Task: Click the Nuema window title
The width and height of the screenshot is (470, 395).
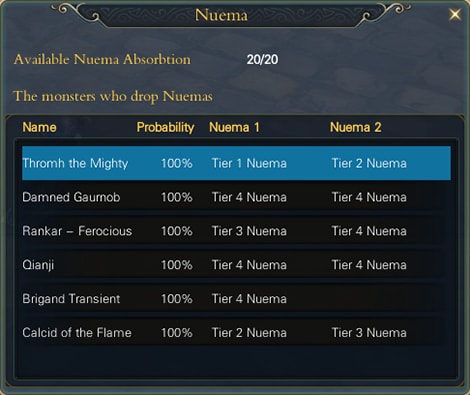Action: 221,15
